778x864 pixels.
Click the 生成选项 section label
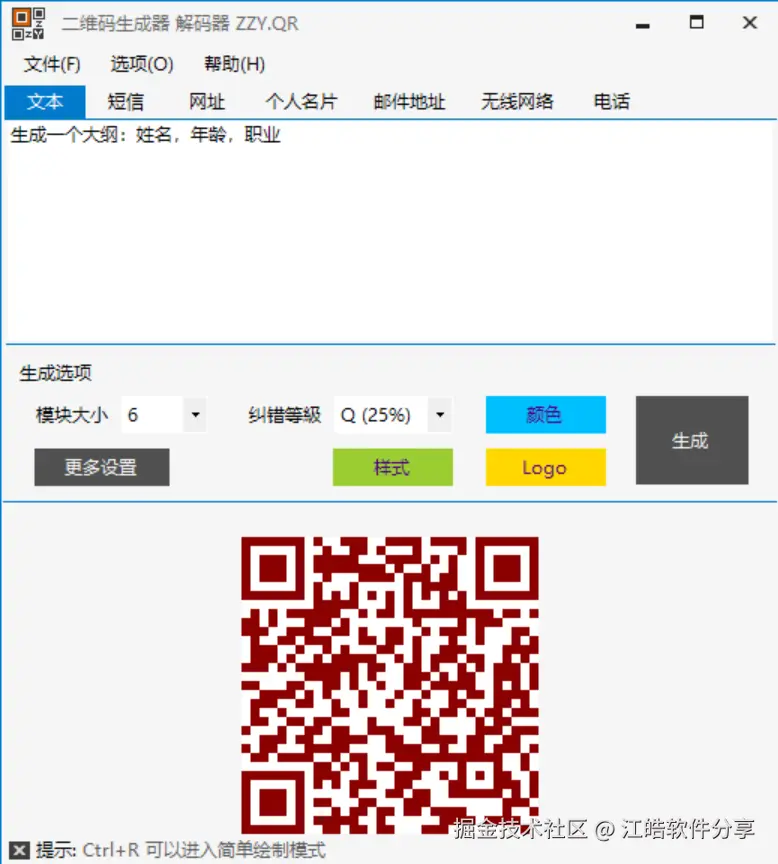56,374
